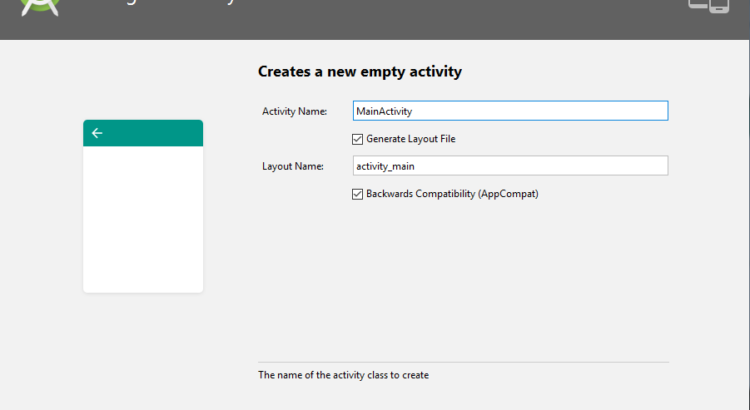Uncheck the Backwards Compatibility (AppCompat) checkbox box
This screenshot has height=410, width=750.
pos(358,194)
